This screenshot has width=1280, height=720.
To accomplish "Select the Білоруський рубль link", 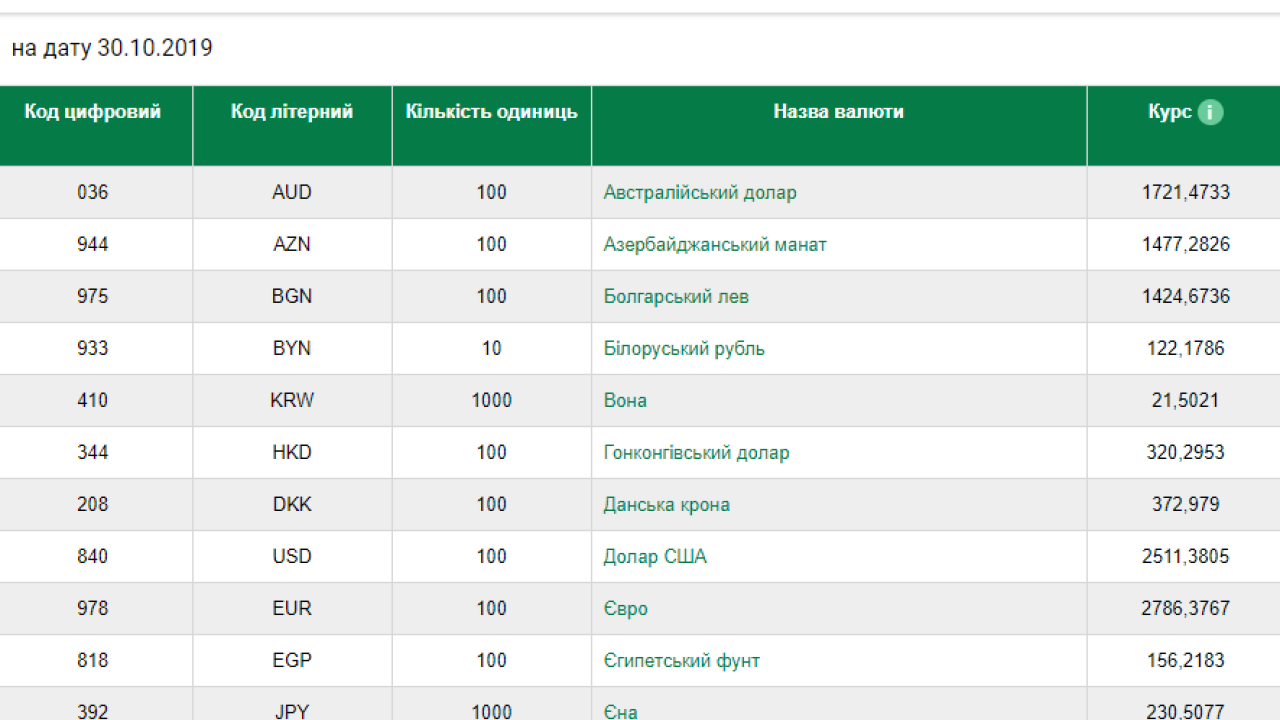I will (683, 348).
